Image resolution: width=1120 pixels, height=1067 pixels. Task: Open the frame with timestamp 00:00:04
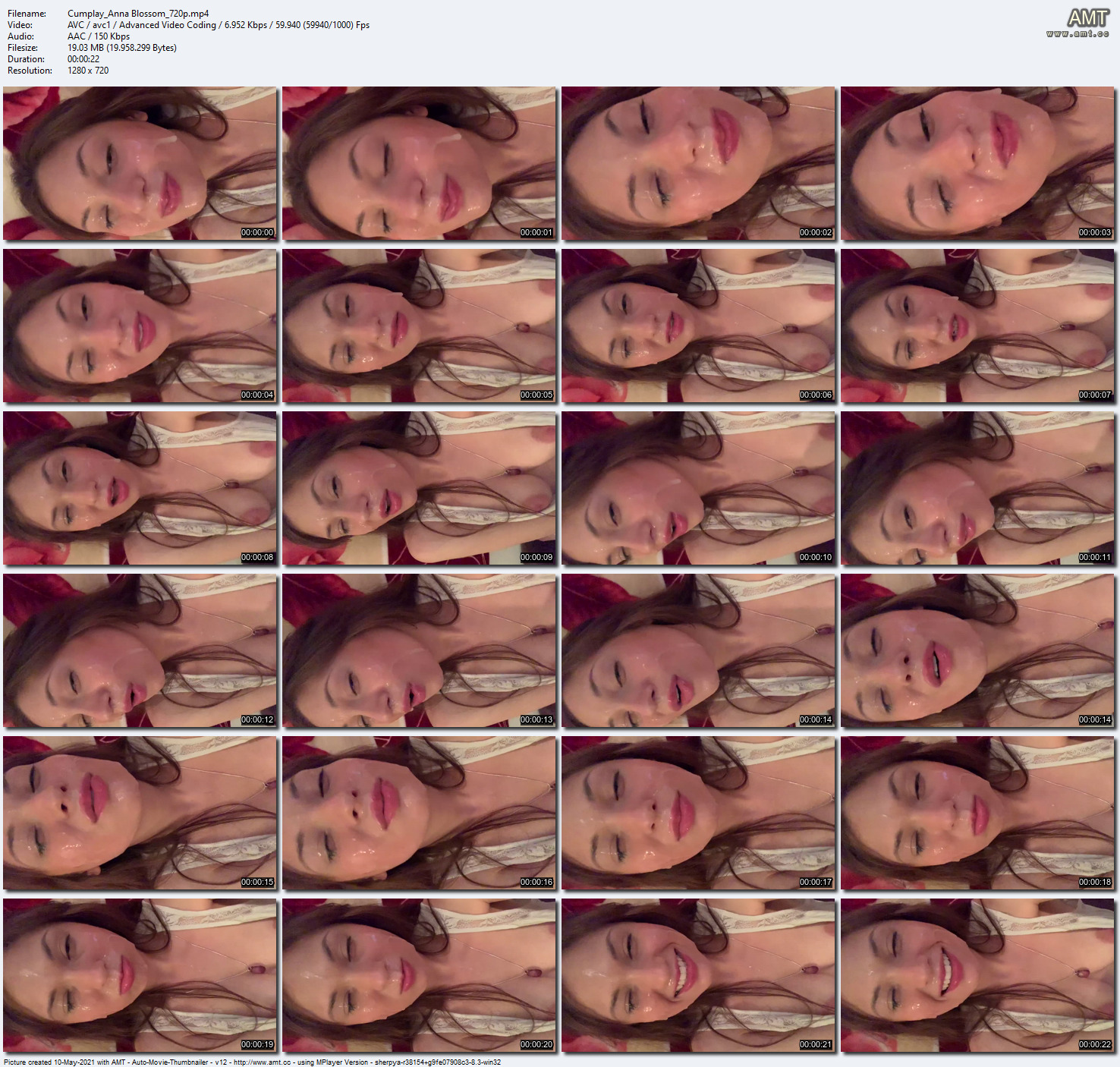[140, 326]
